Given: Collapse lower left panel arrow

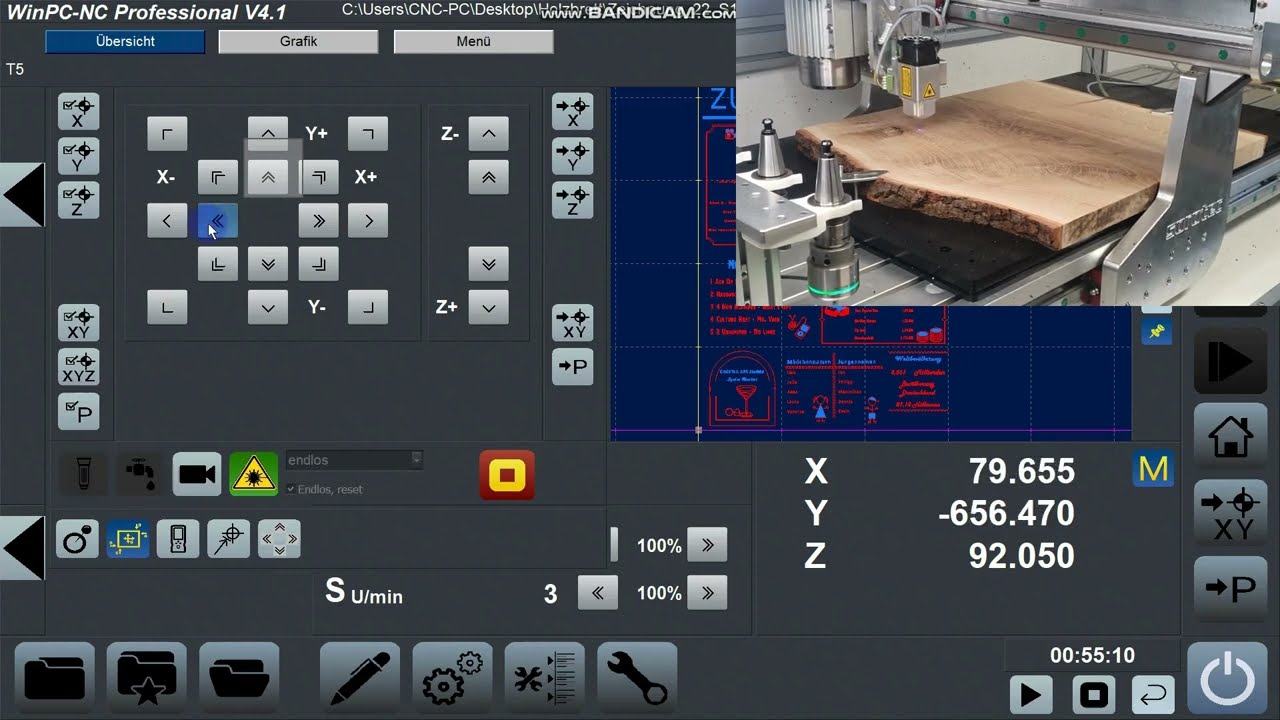Looking at the screenshot, I should 22,547.
